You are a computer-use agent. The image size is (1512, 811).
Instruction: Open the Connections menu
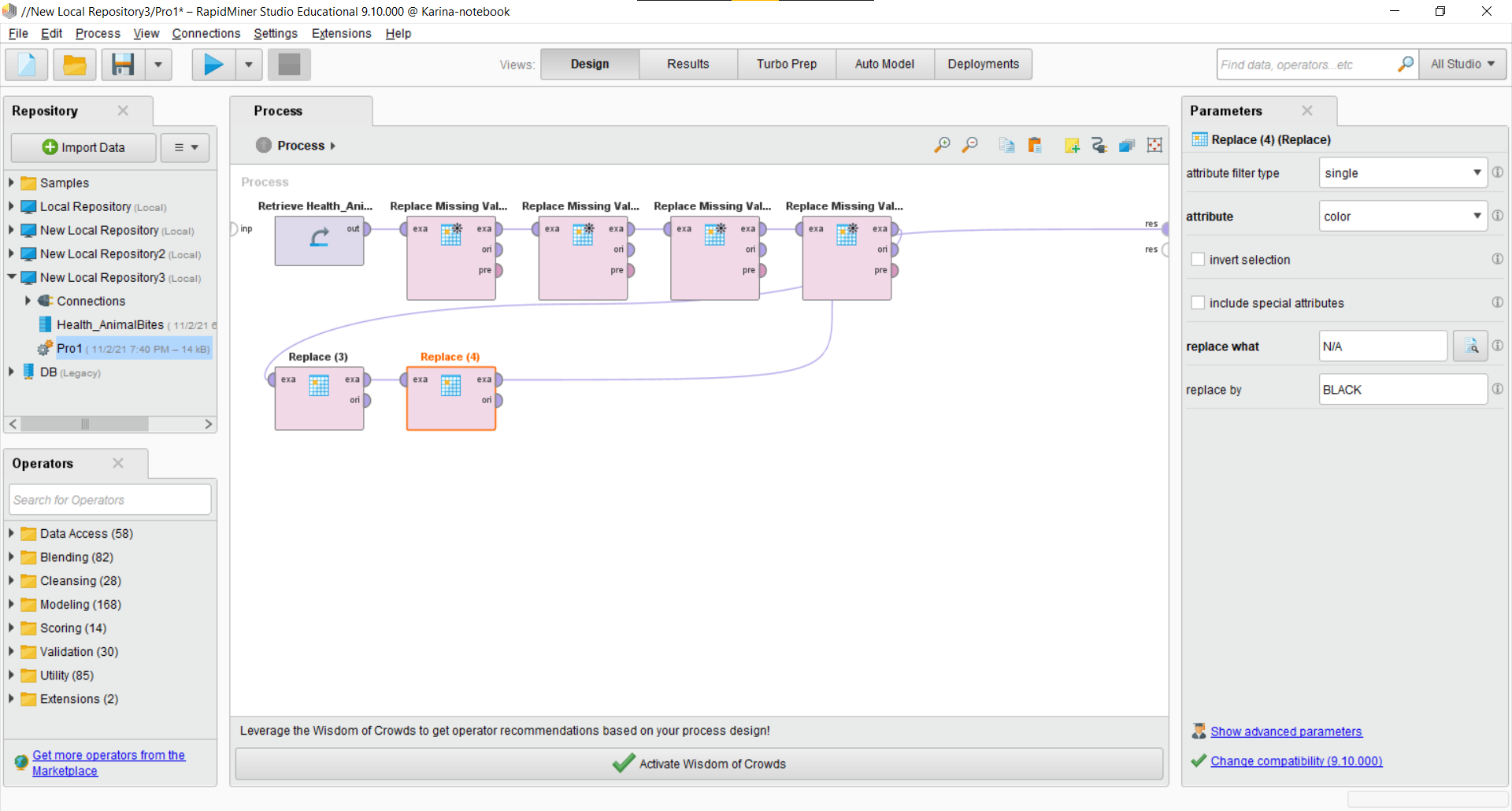point(206,33)
